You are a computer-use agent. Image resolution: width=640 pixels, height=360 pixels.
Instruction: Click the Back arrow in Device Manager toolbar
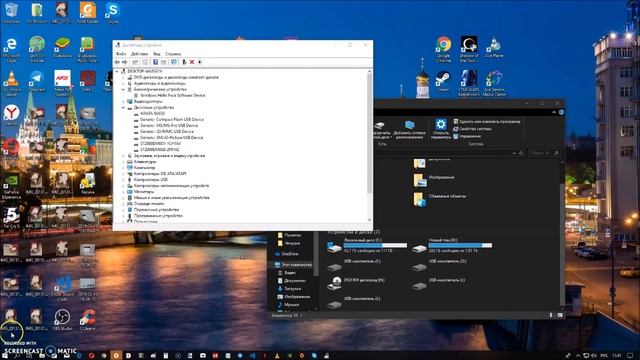pyautogui.click(x=117, y=62)
